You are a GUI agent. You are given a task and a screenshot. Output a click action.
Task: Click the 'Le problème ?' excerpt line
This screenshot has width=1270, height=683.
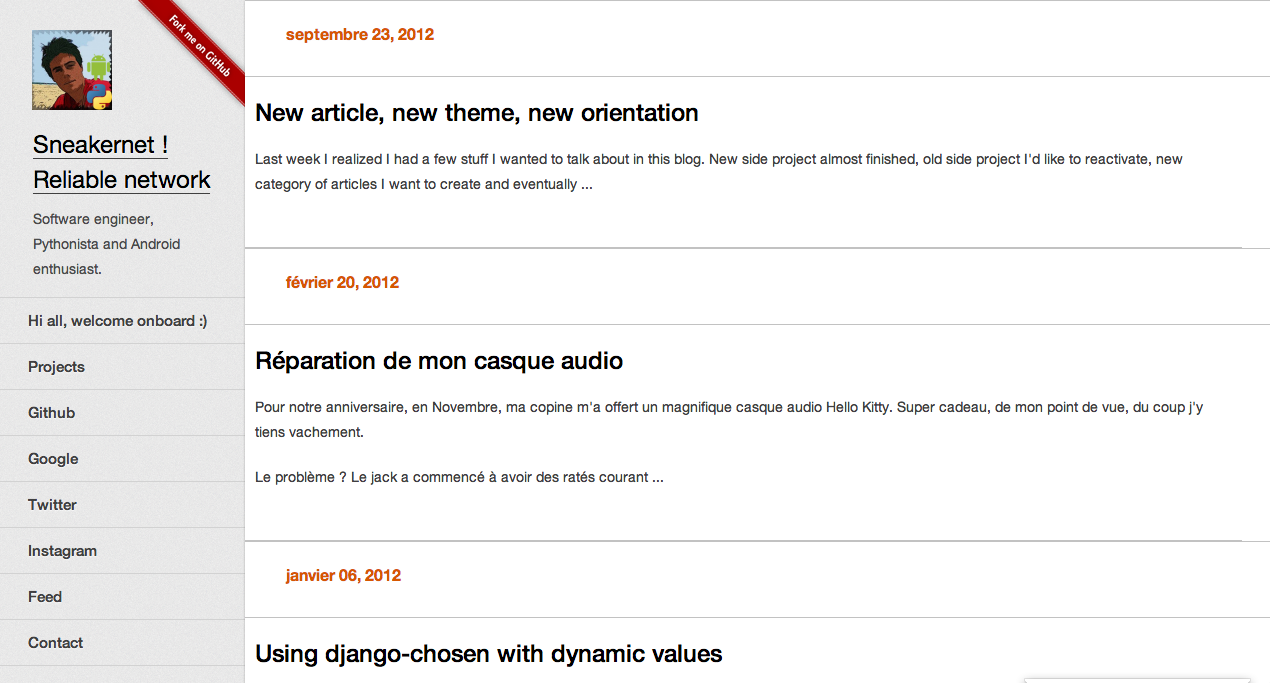(x=459, y=477)
